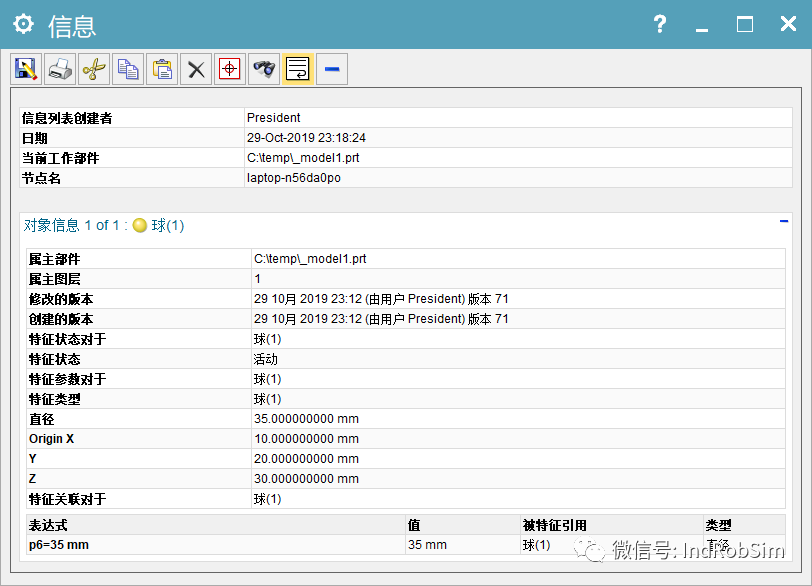This screenshot has height=586, width=812.
Task: Click the gear icon in the title bar
Action: (x=25, y=24)
